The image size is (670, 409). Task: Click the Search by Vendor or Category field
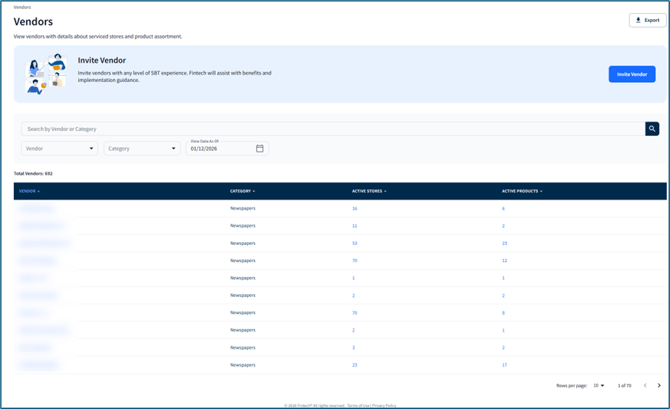coord(330,129)
